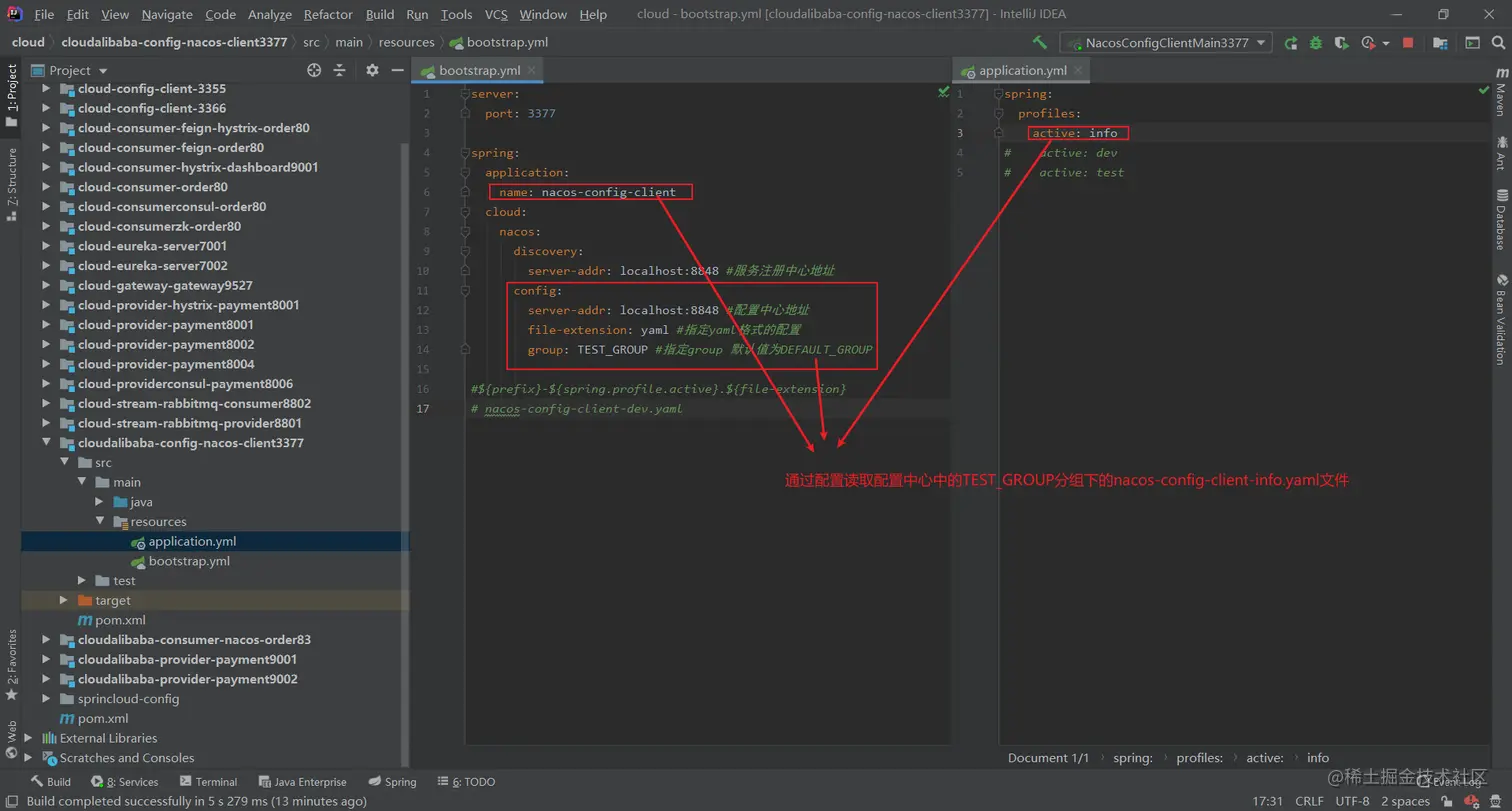This screenshot has width=1512, height=811.
Task: Click the Collapse All icon in Project panel
Action: (x=339, y=70)
